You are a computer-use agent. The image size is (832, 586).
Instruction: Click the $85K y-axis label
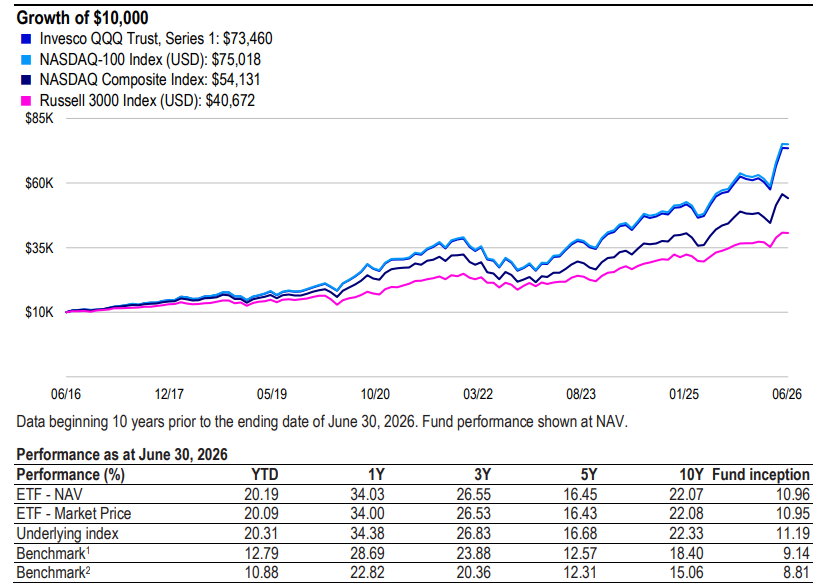[x=39, y=118]
